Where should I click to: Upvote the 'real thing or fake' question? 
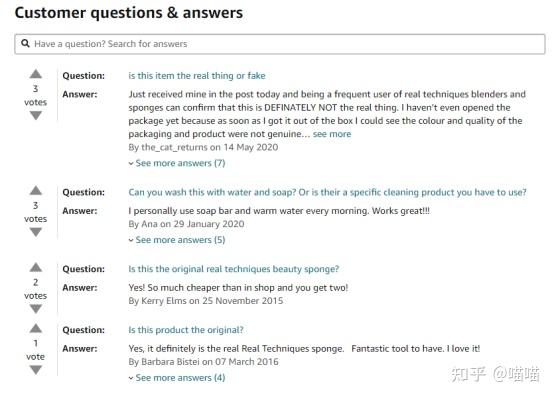[36, 74]
